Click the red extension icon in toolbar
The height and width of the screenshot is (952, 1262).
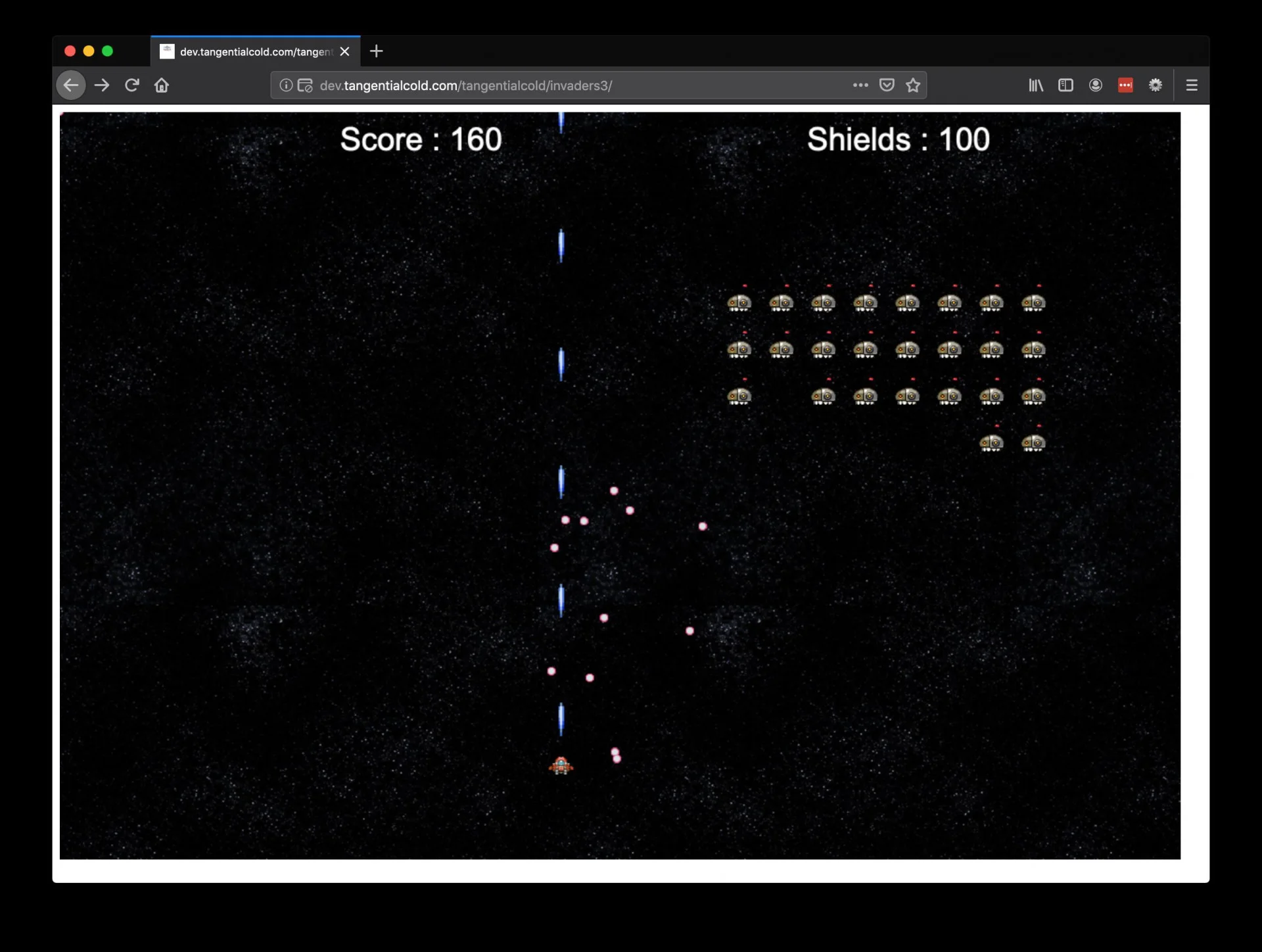point(1125,85)
